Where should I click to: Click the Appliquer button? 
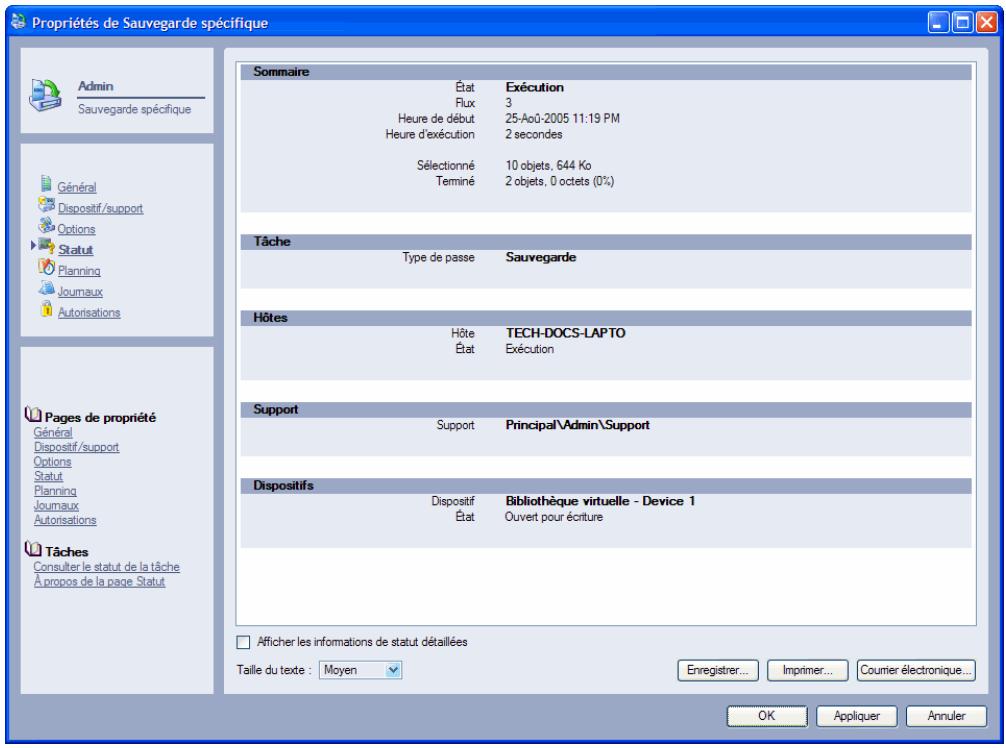coord(857,716)
